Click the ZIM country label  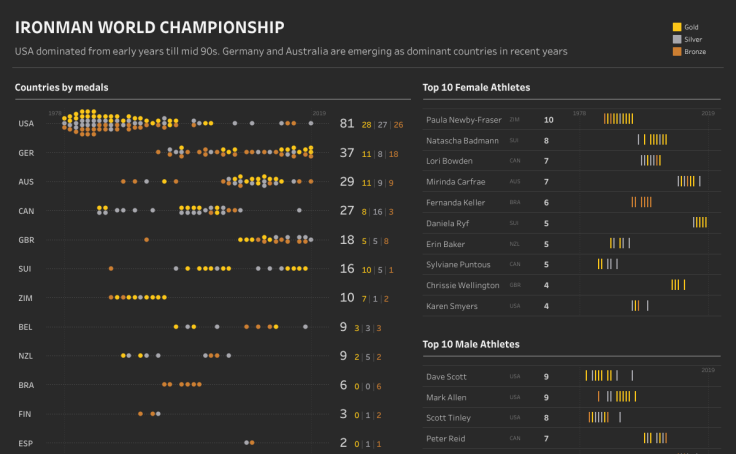[x=26, y=298]
